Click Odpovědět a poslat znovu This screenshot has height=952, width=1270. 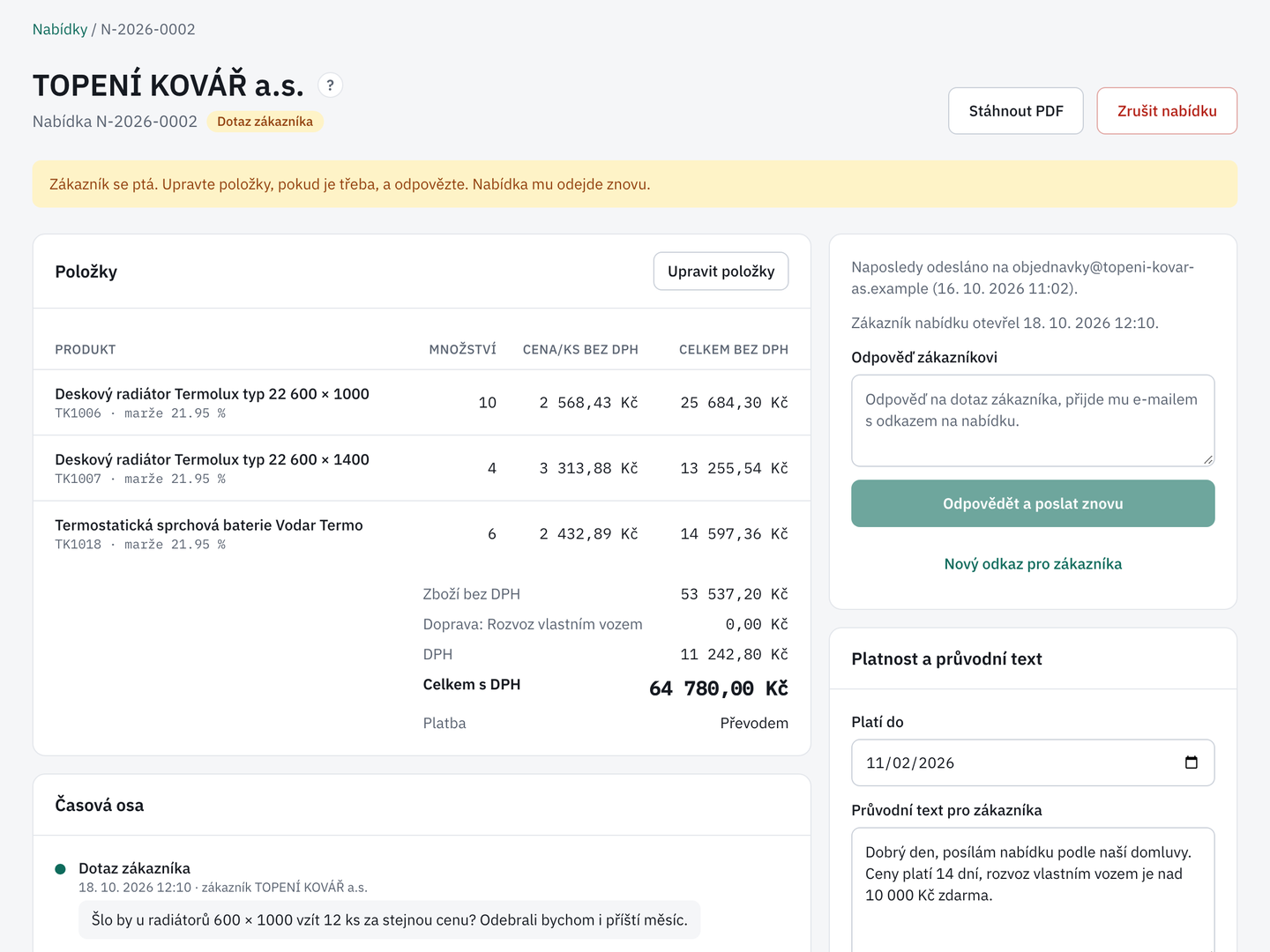pos(1033,503)
